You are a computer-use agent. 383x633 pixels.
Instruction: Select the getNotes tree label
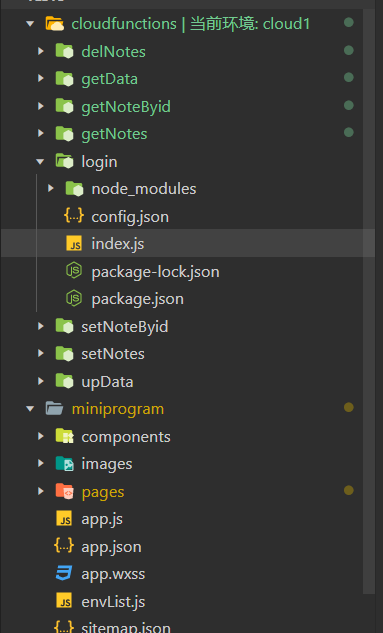coord(114,134)
